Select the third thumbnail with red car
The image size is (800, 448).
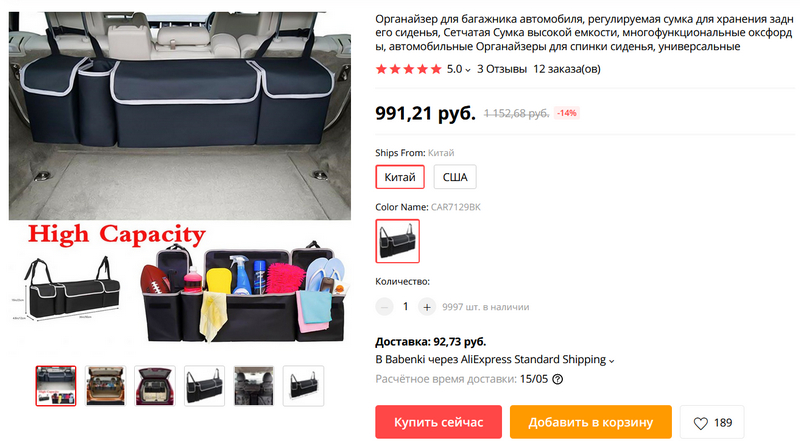[x=155, y=386]
